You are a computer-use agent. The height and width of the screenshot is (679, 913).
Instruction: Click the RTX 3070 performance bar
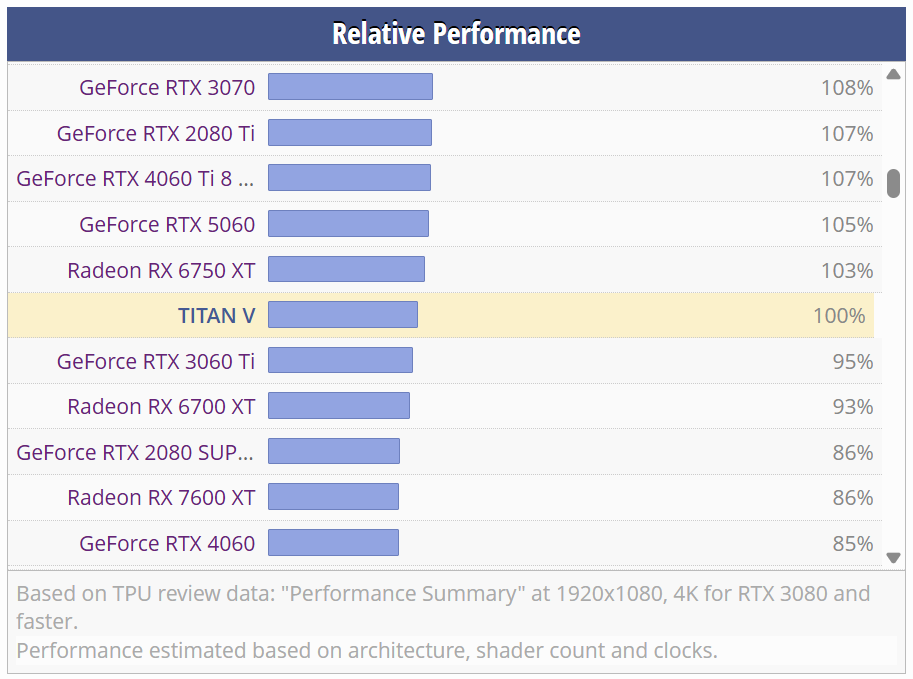click(350, 87)
